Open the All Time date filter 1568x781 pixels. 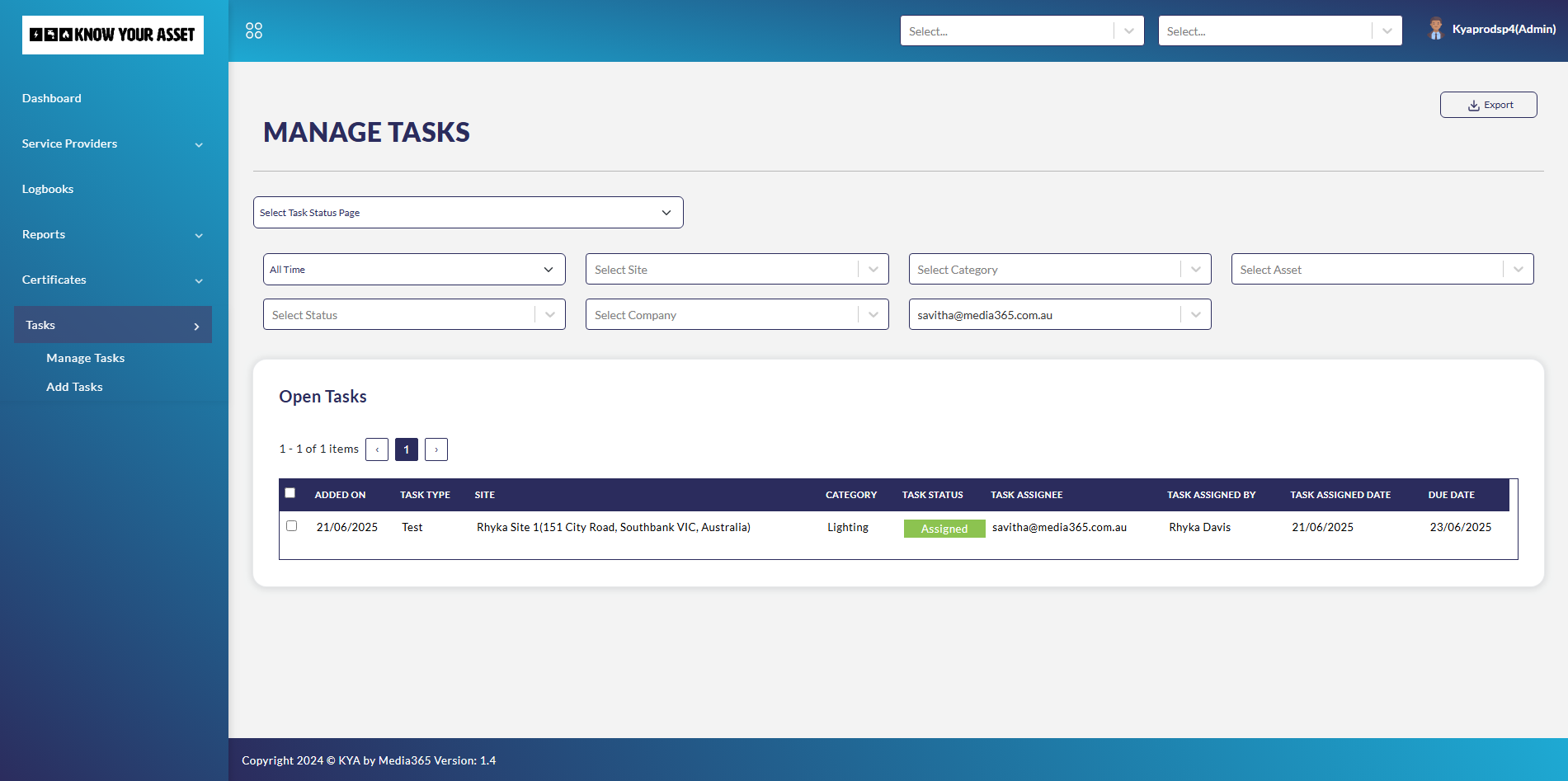(414, 270)
